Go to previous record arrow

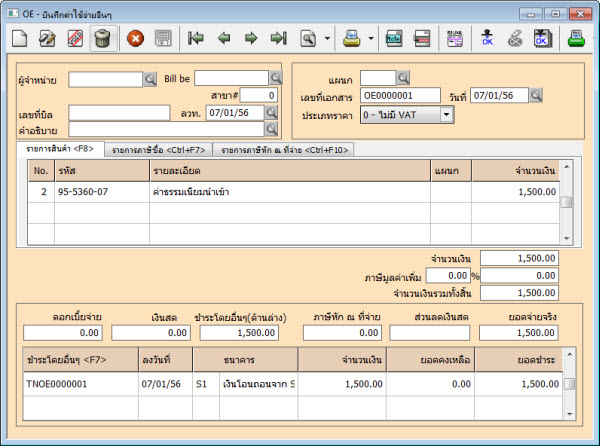coord(223,38)
